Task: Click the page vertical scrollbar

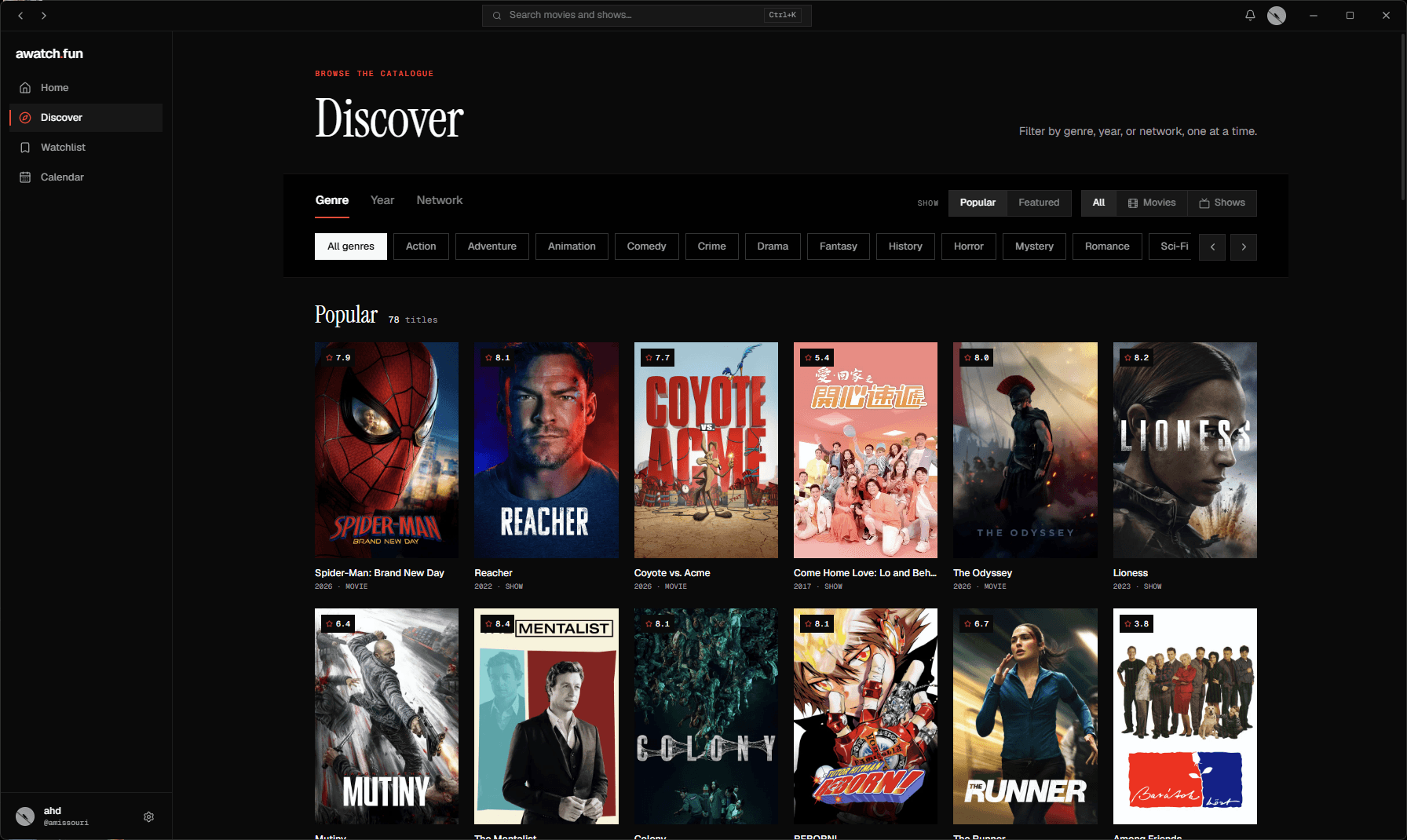Action: [x=1402, y=118]
